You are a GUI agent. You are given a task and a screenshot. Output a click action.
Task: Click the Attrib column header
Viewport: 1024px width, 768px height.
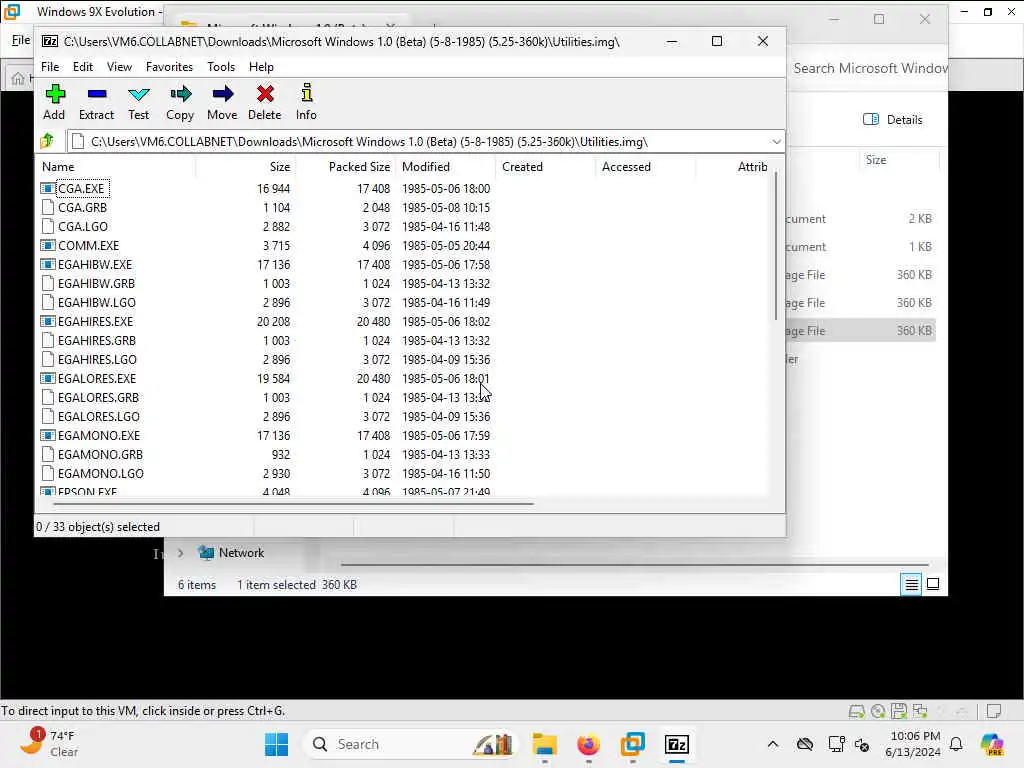pos(734,167)
